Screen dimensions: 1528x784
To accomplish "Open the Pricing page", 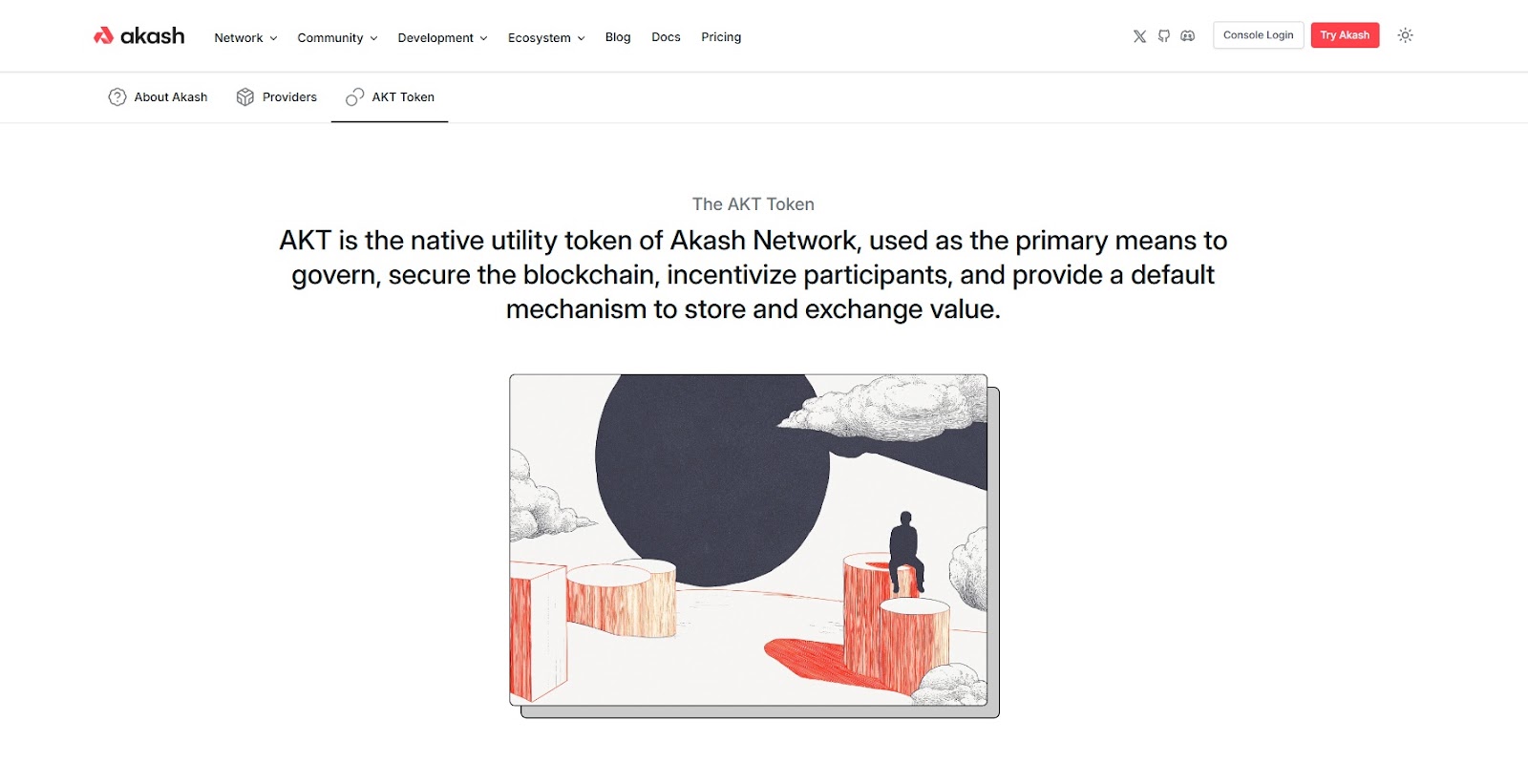I will click(721, 37).
